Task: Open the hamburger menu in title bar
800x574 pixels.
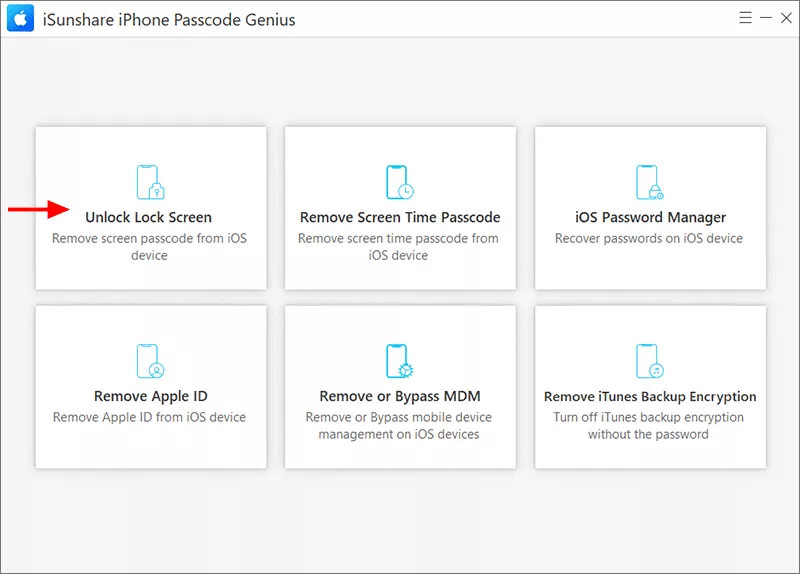Action: (x=745, y=18)
